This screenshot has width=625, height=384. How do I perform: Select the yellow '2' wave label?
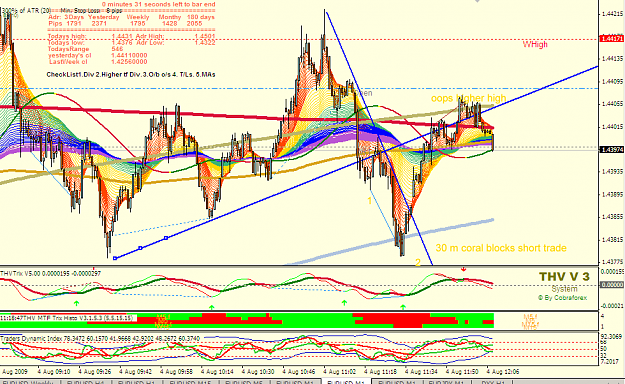[418, 262]
